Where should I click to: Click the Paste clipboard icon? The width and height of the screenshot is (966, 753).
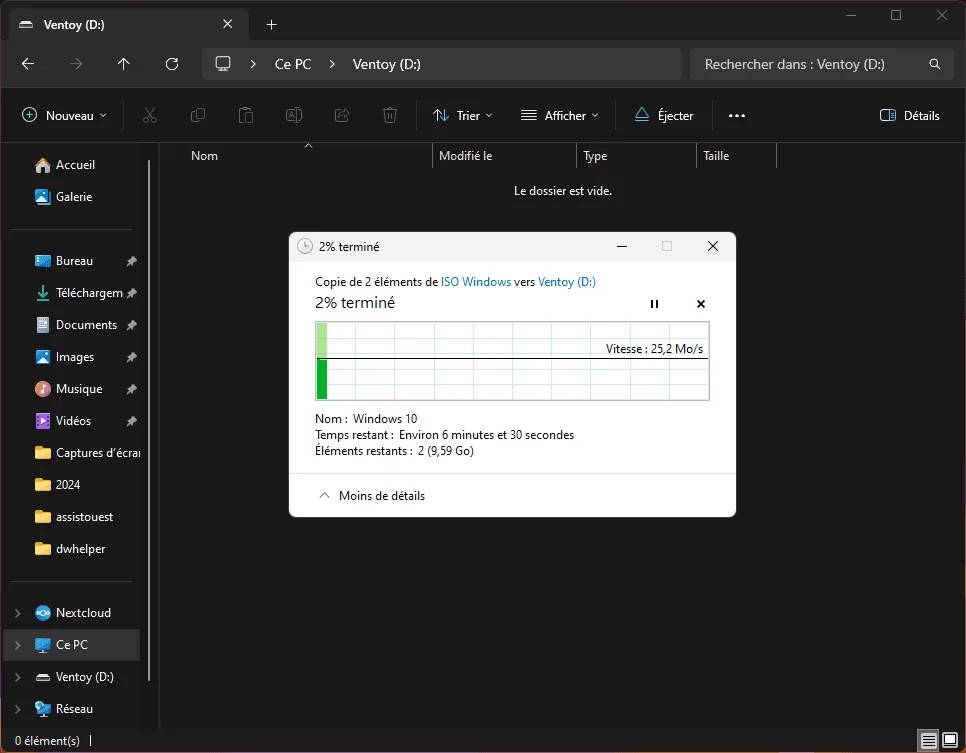click(x=246, y=115)
